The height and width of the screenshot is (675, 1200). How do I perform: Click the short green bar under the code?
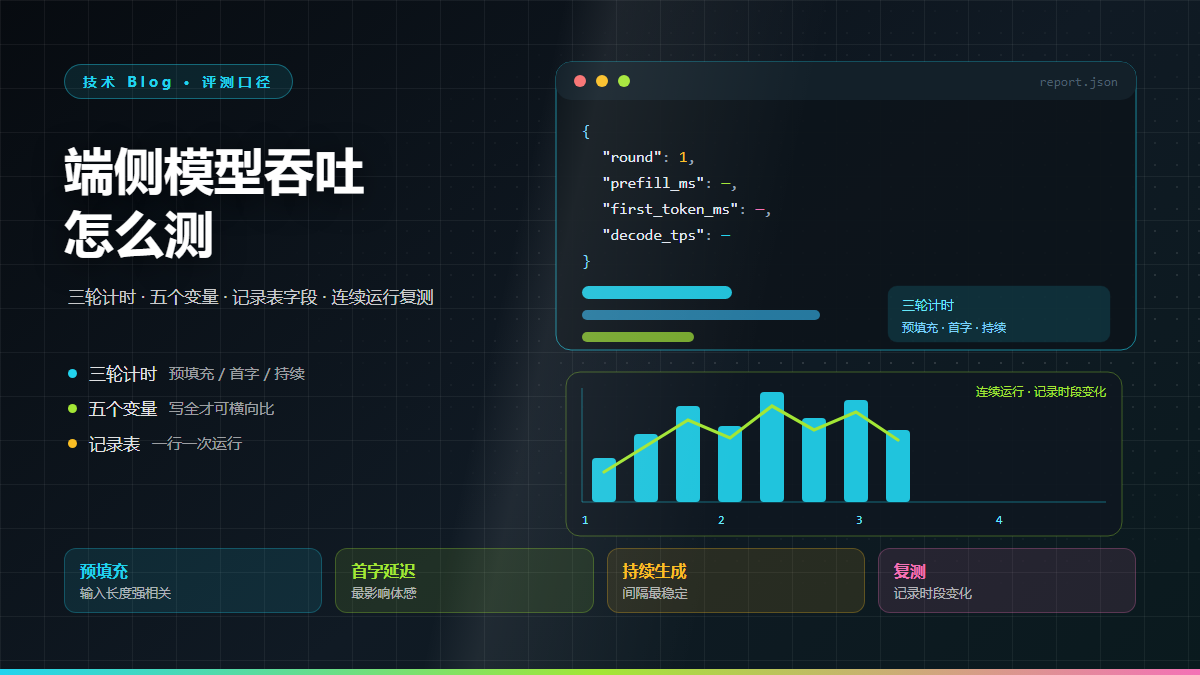638,337
